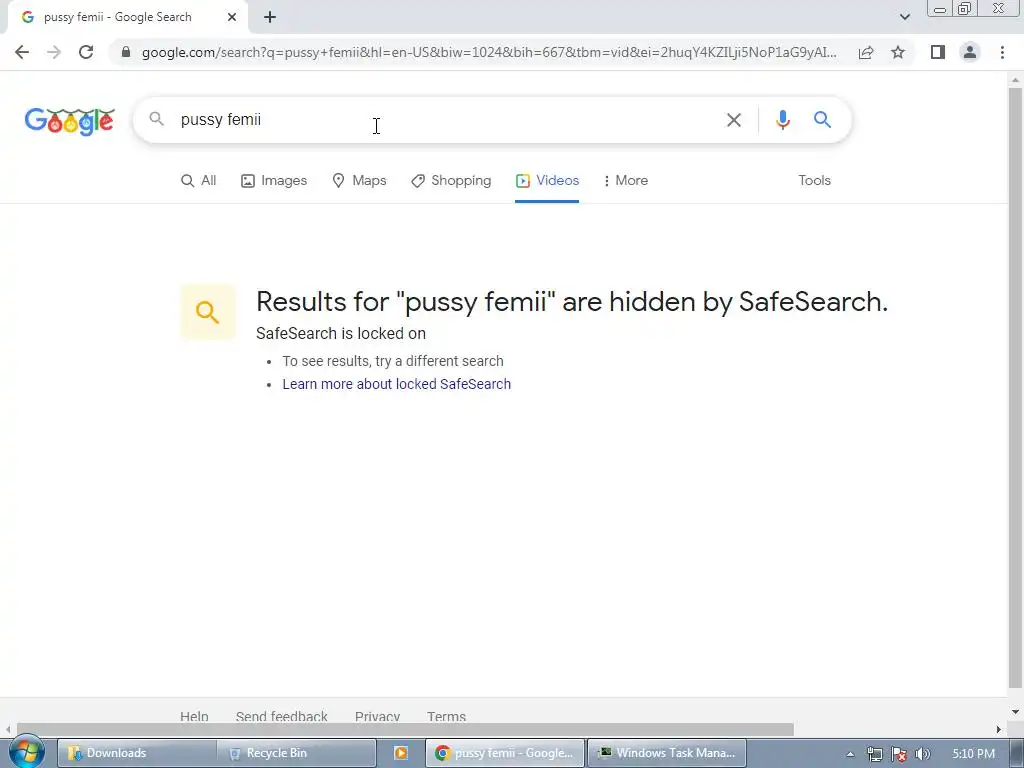The image size is (1024, 768).
Task: Share this page via the share icon
Action: (866, 52)
